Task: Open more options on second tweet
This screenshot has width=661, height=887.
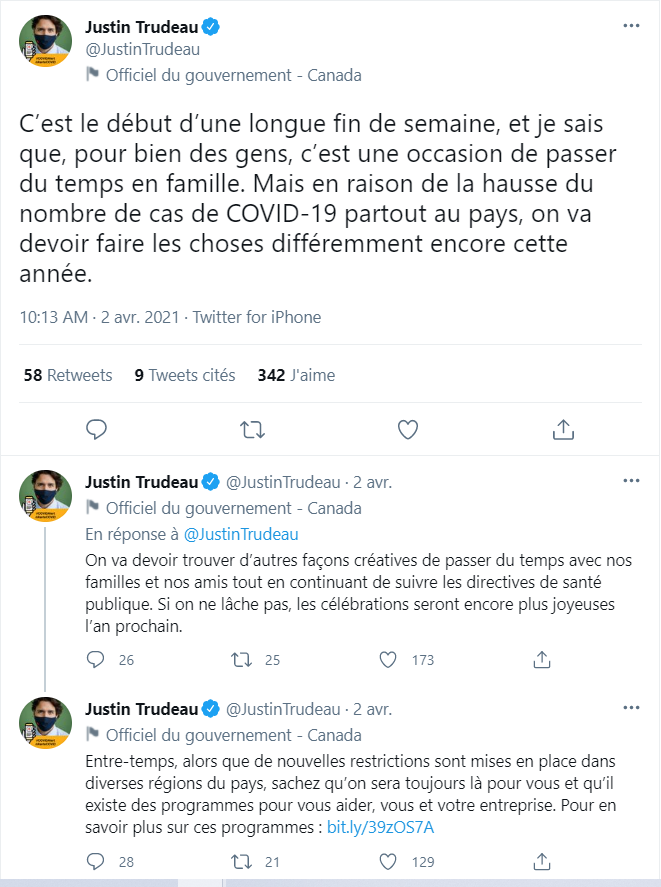Action: coord(631,481)
